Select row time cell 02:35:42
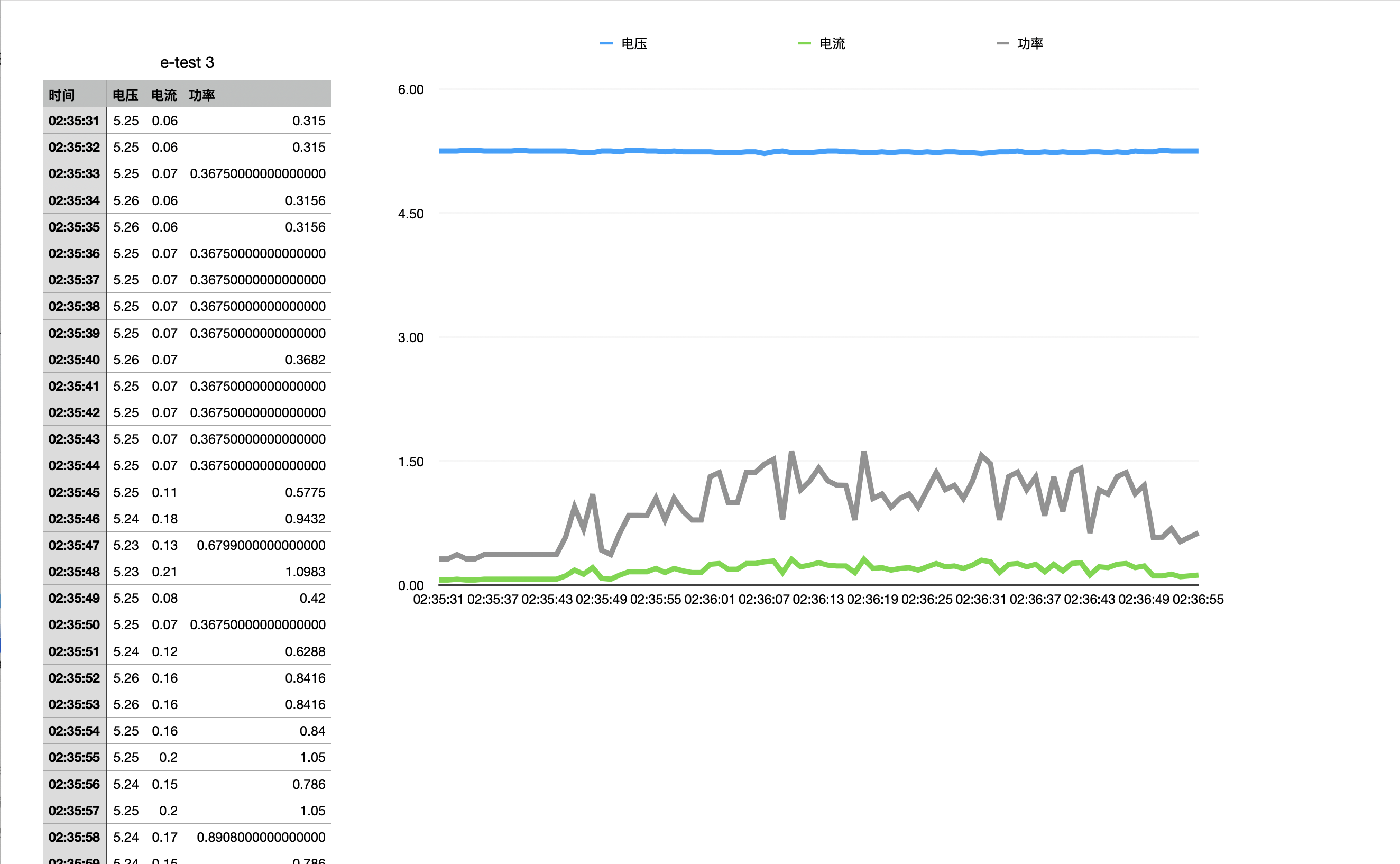This screenshot has height=864, width=1400. 75,412
